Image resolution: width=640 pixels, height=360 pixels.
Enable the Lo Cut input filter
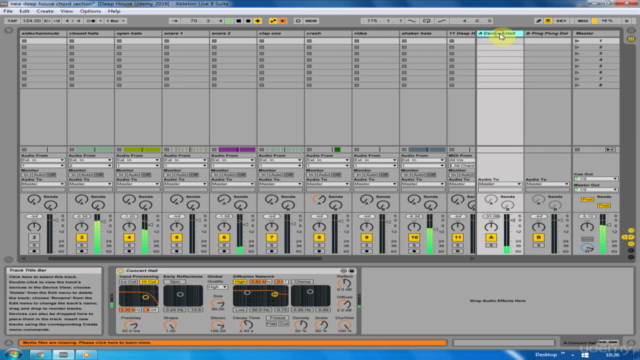(x=128, y=282)
